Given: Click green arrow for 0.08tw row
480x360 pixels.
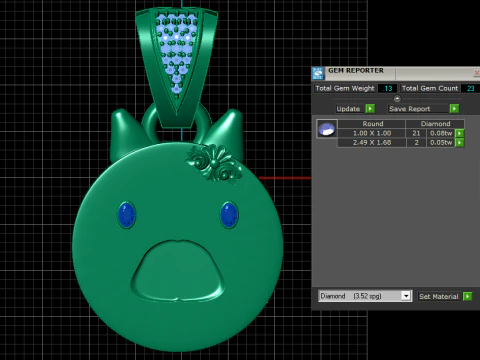Looking at the screenshot, I should coord(460,133).
